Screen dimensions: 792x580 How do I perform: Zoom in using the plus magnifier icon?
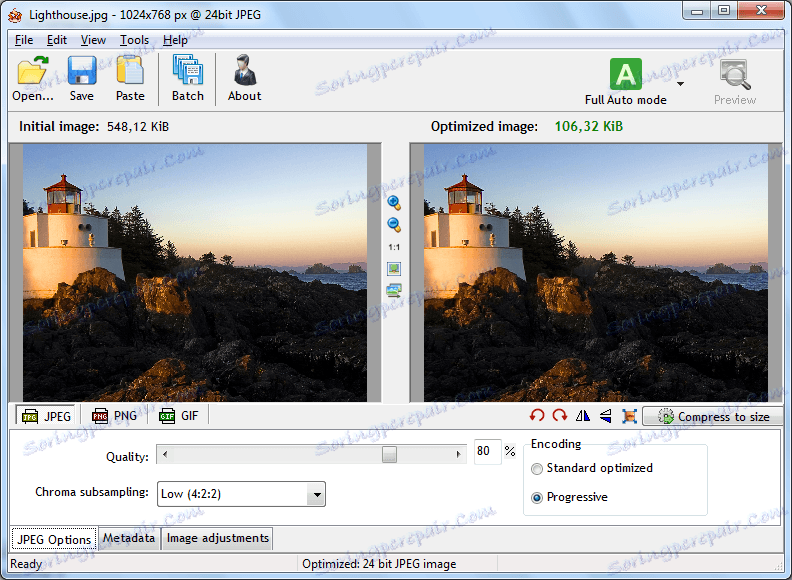pyautogui.click(x=394, y=203)
